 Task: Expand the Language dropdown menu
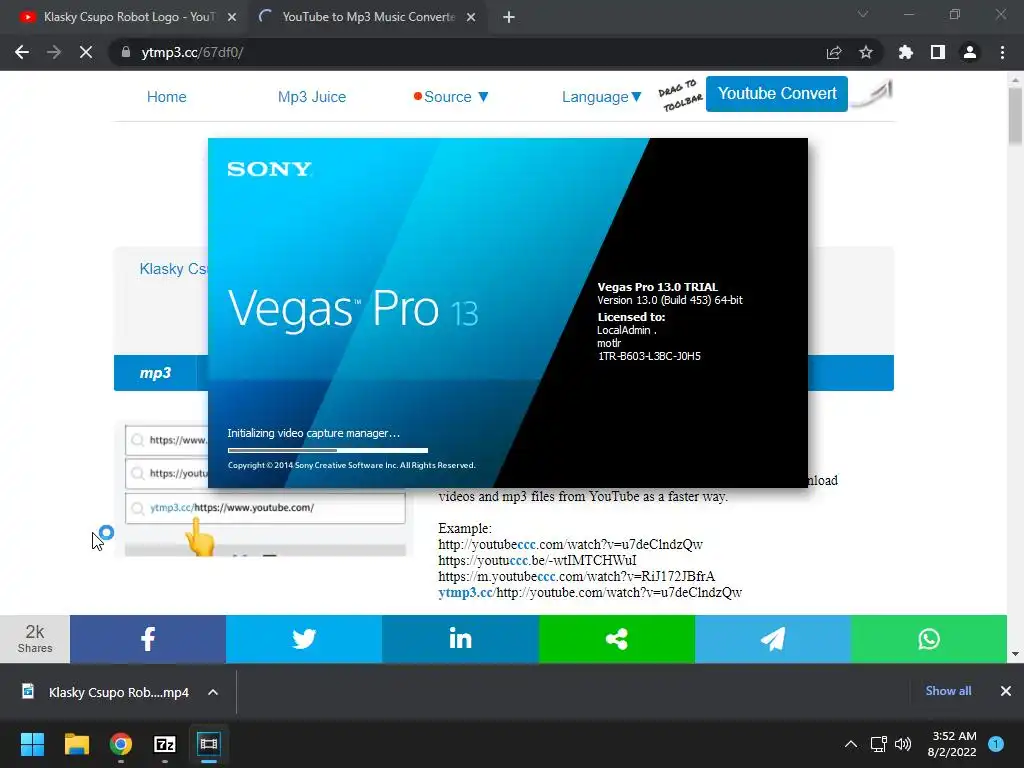601,97
